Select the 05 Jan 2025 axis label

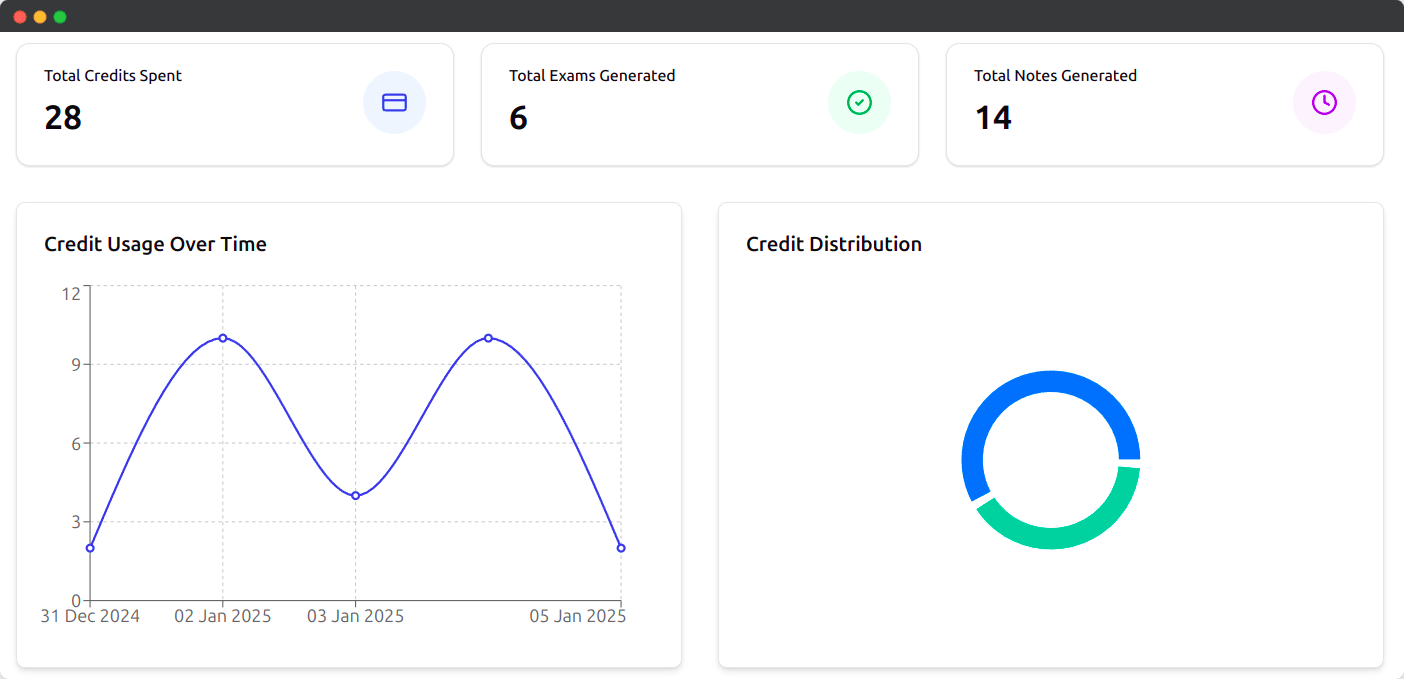[577, 616]
